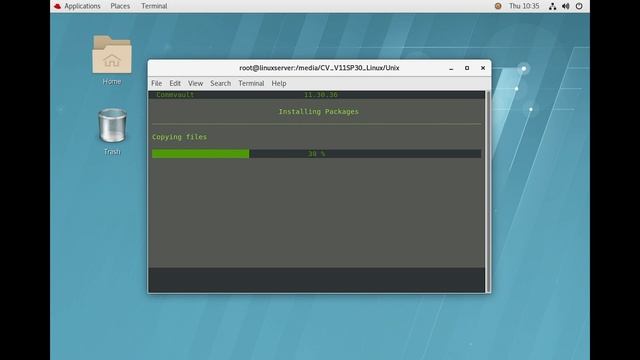Image resolution: width=640 pixels, height=360 pixels.
Task: Open the Applications menu in top bar
Action: click(82, 6)
